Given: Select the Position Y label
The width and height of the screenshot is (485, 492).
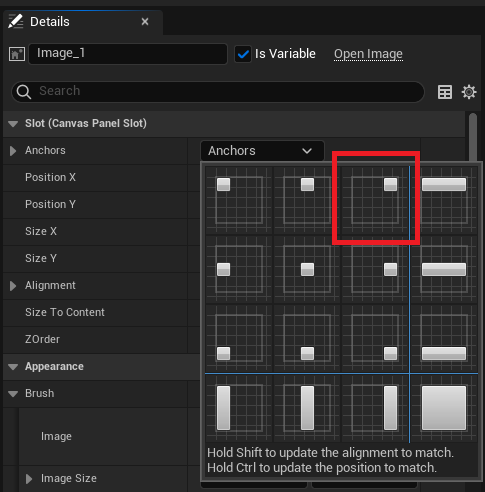Looking at the screenshot, I should tap(50, 204).
